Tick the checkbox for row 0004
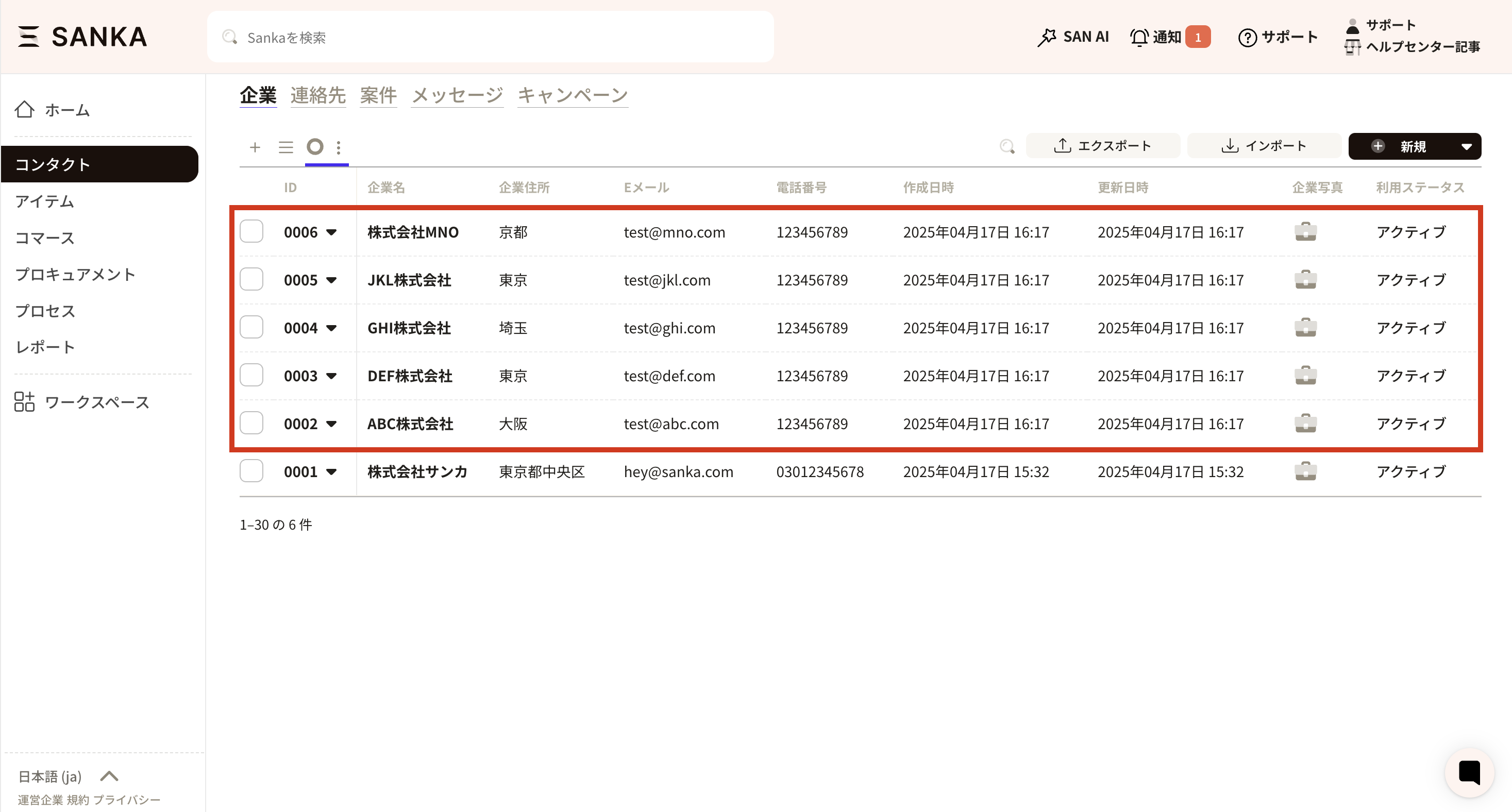The height and width of the screenshot is (812, 1512). [251, 327]
